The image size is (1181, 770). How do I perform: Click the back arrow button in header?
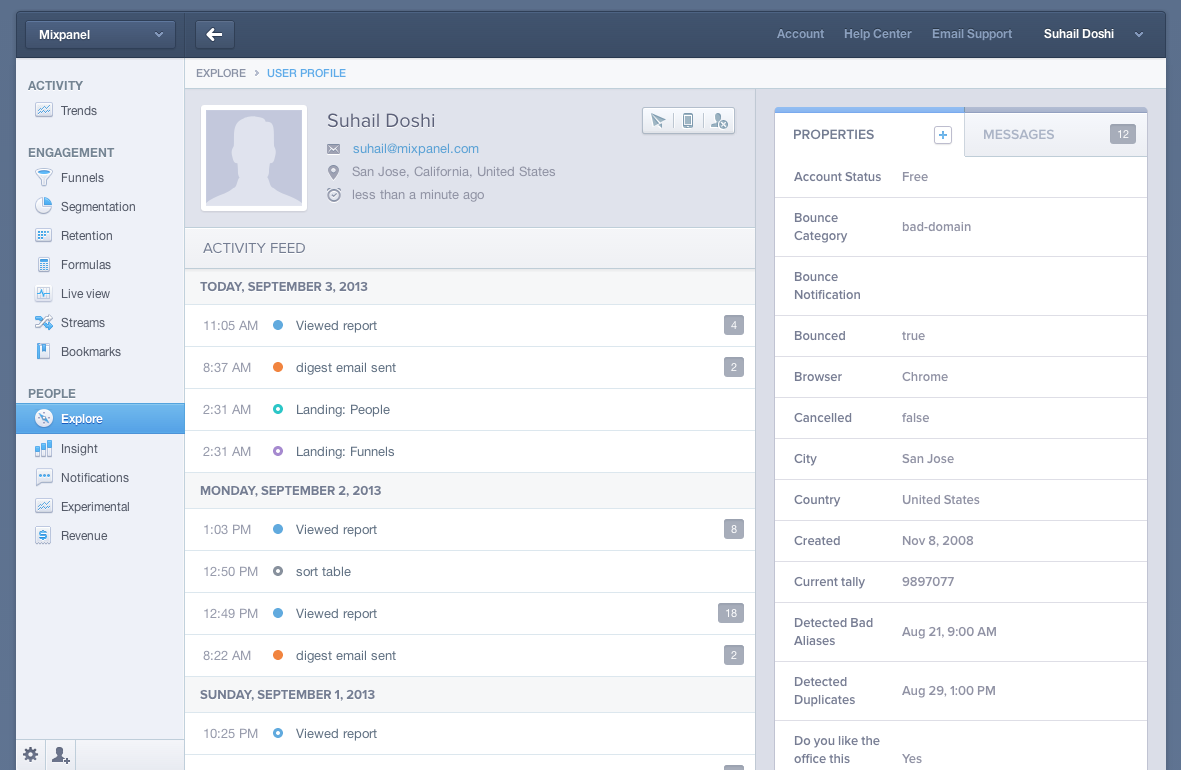pyautogui.click(x=215, y=34)
